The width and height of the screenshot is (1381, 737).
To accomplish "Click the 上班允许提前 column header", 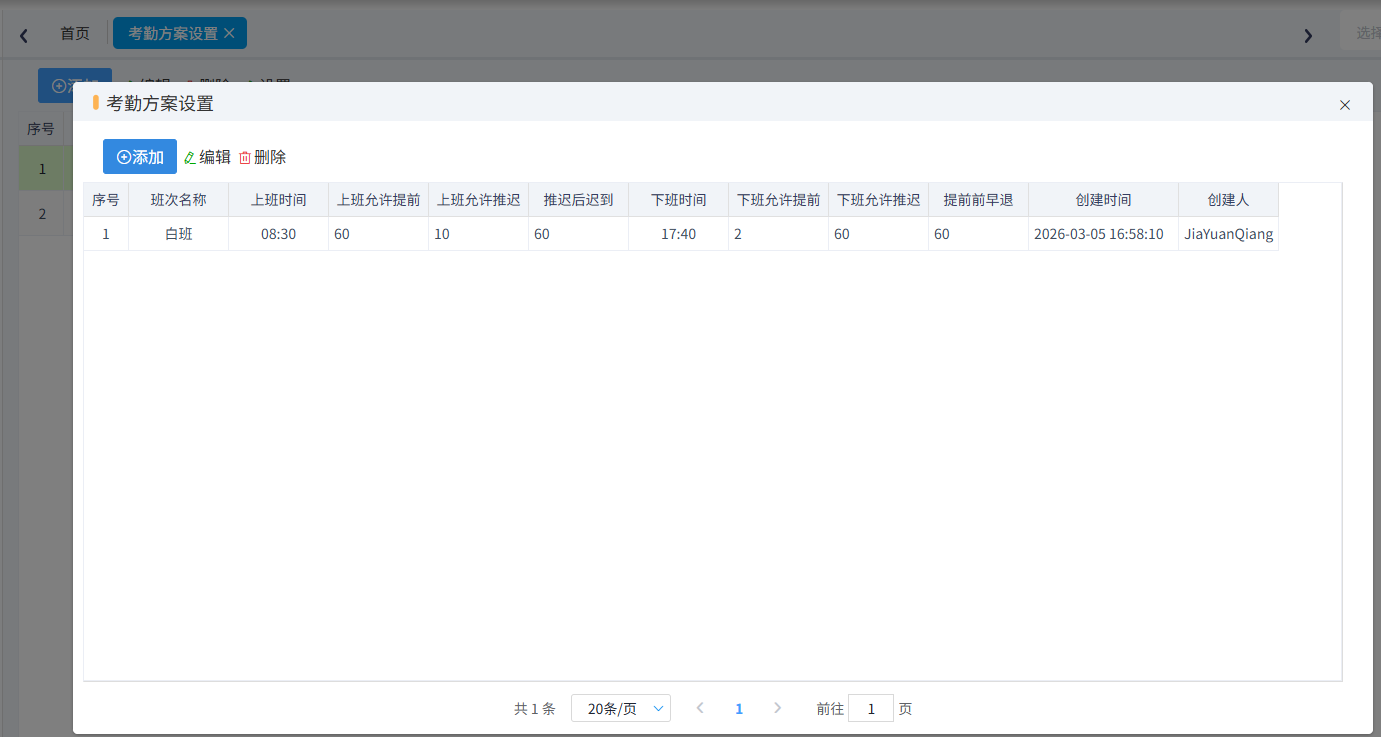I will (x=379, y=200).
